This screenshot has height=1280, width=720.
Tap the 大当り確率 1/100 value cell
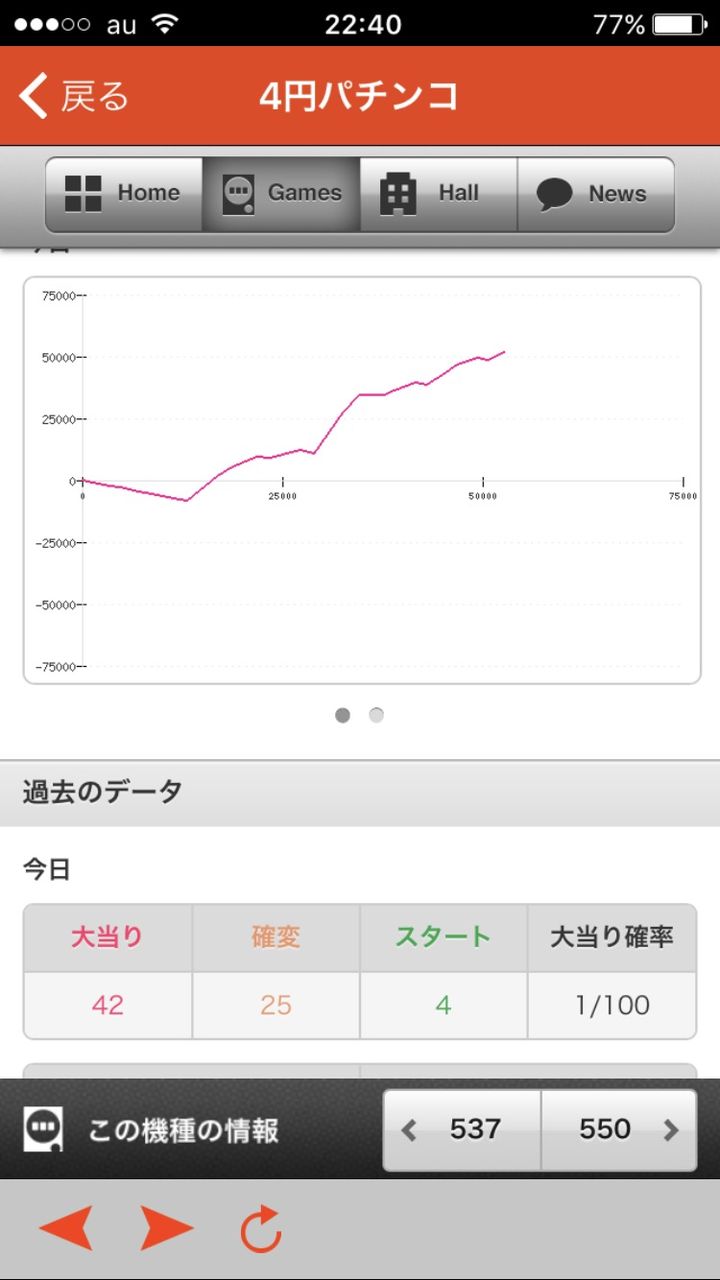click(612, 1005)
